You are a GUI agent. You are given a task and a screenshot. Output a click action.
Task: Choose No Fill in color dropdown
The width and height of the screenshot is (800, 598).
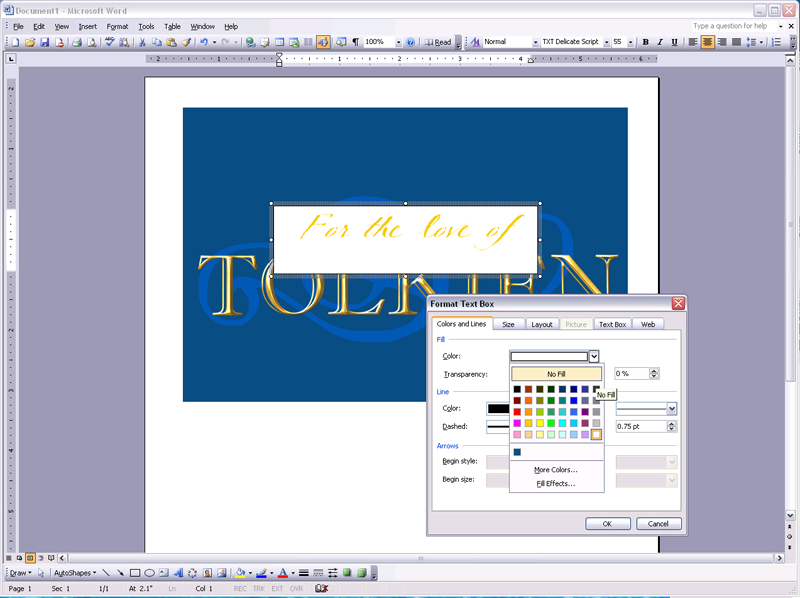[556, 374]
